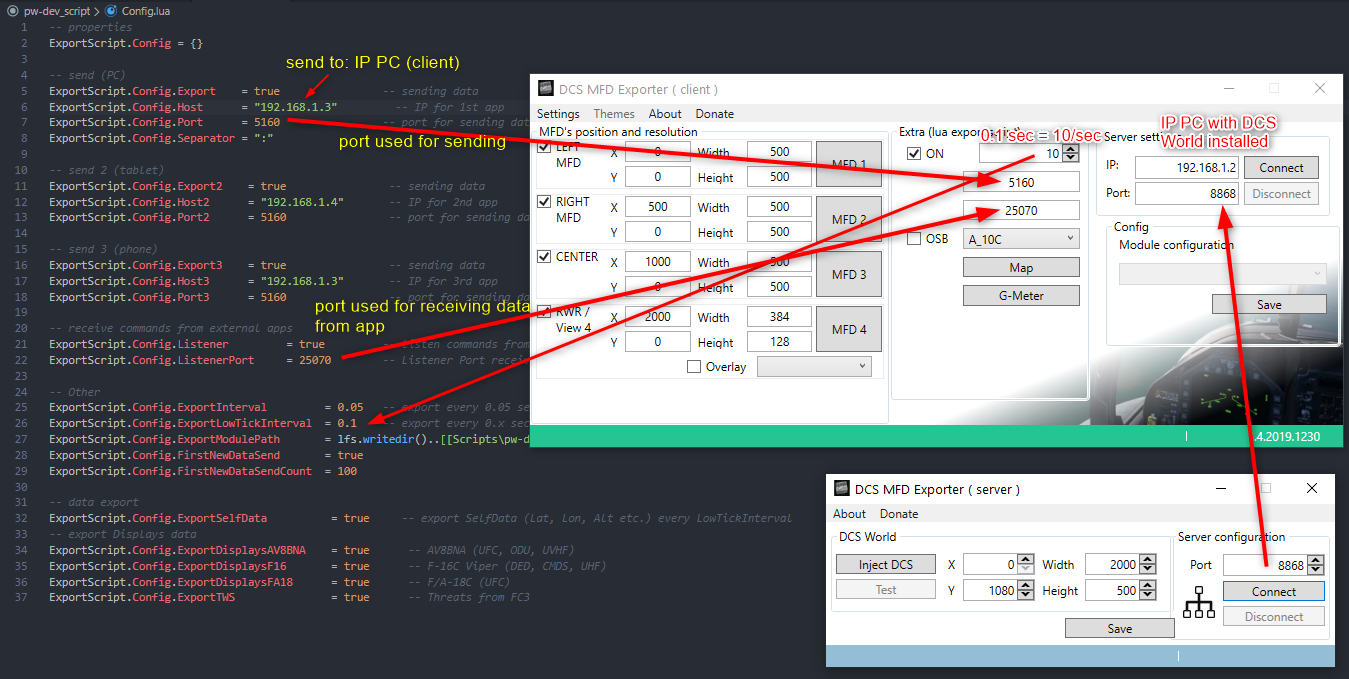
Task: Increase the server Port value with stepper
Action: (x=1316, y=561)
